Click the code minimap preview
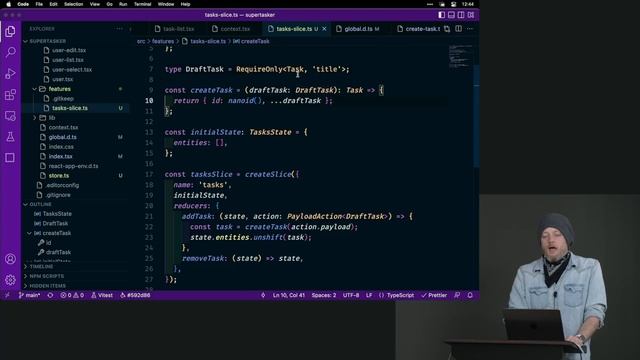This screenshot has width=640, height=360. (x=460, y=56)
